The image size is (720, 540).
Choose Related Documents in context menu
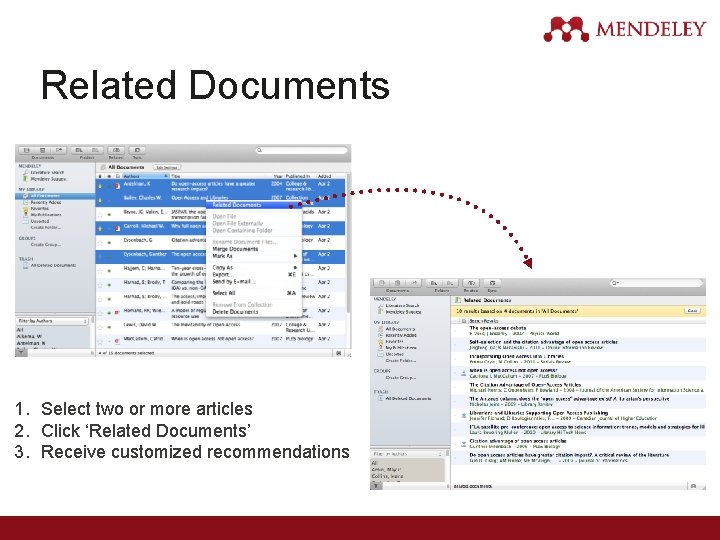point(254,205)
